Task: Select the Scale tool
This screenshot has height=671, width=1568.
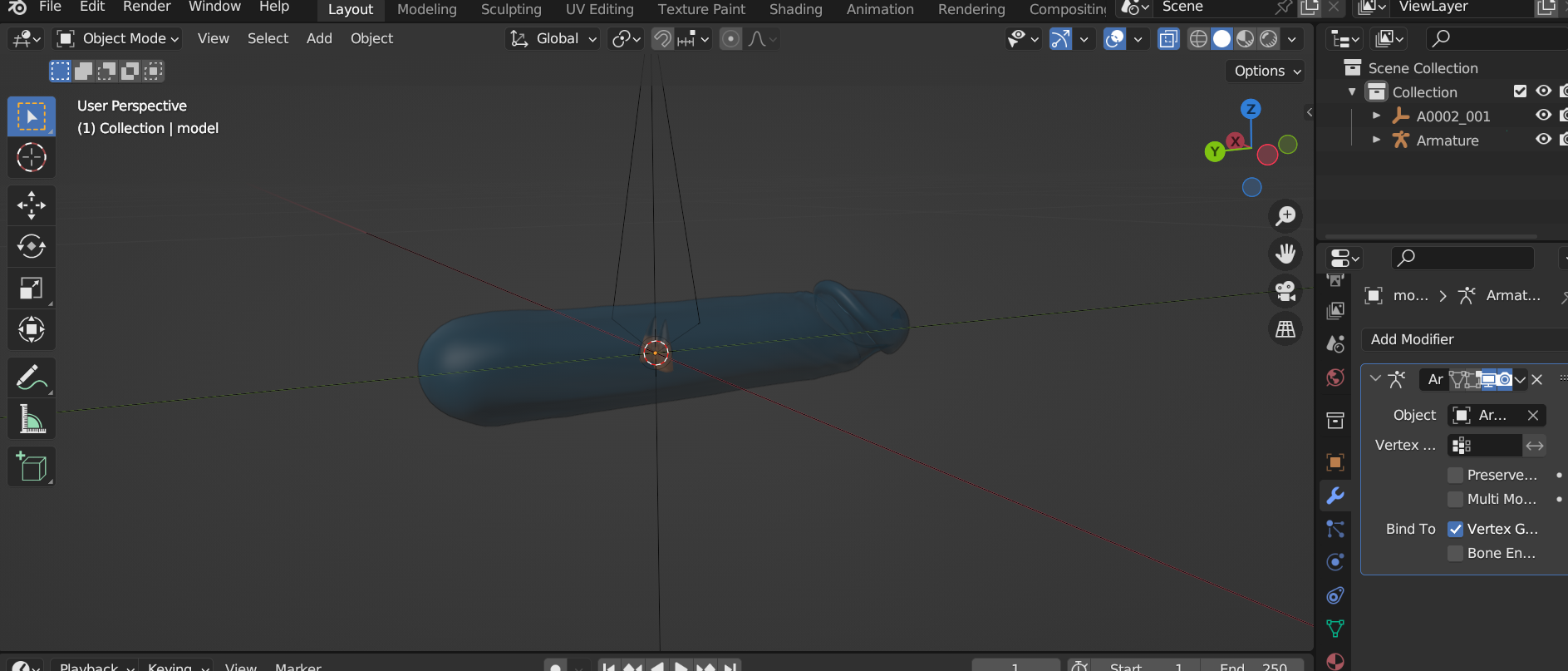Action: (32, 288)
